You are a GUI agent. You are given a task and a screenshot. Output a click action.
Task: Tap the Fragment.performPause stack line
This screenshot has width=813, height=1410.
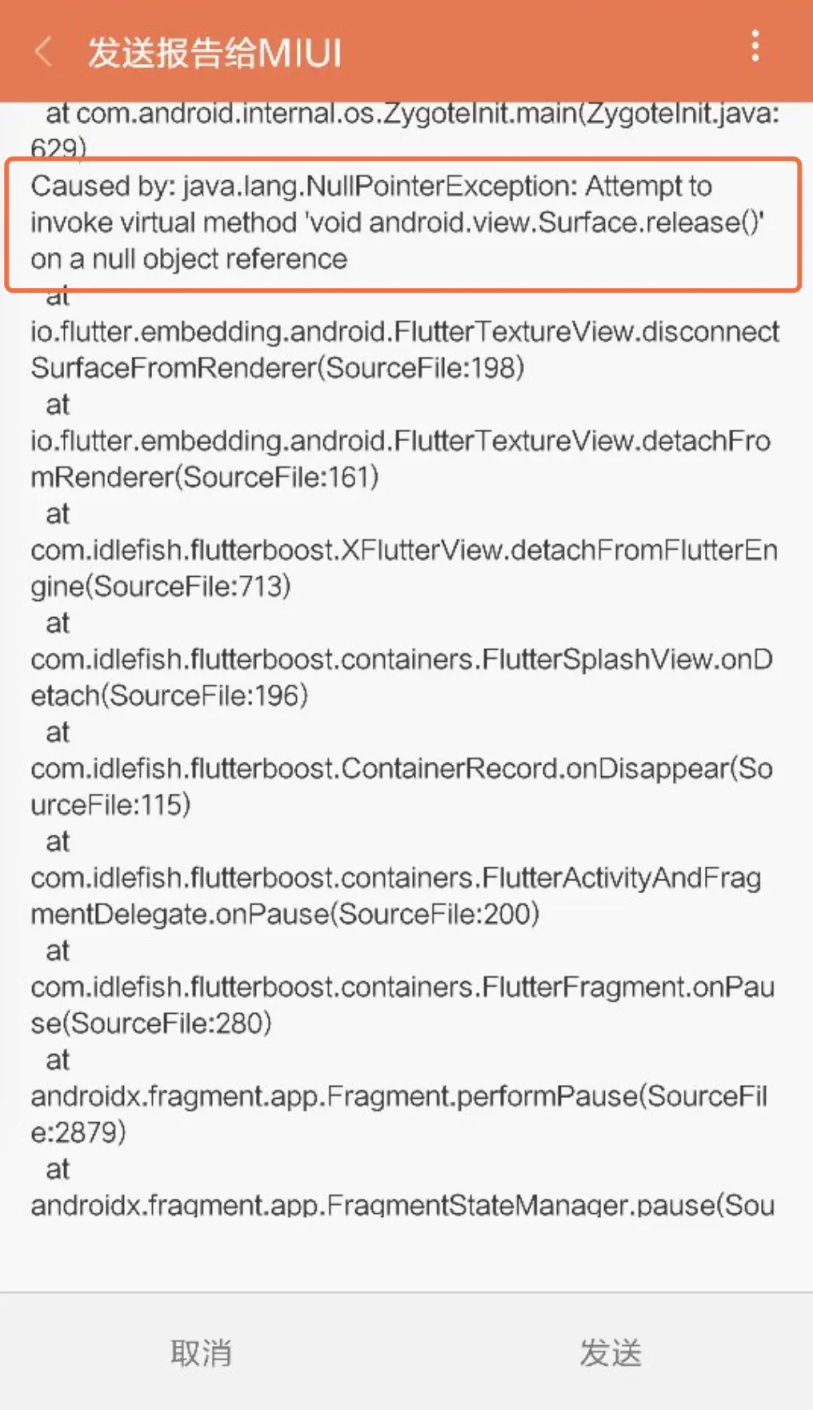click(398, 1097)
